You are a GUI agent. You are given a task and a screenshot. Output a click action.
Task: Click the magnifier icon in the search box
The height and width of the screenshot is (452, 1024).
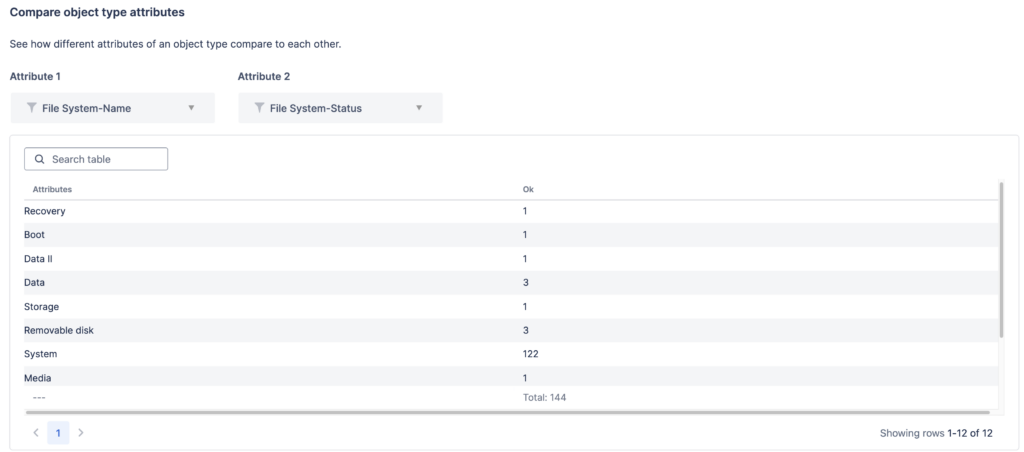coord(40,159)
